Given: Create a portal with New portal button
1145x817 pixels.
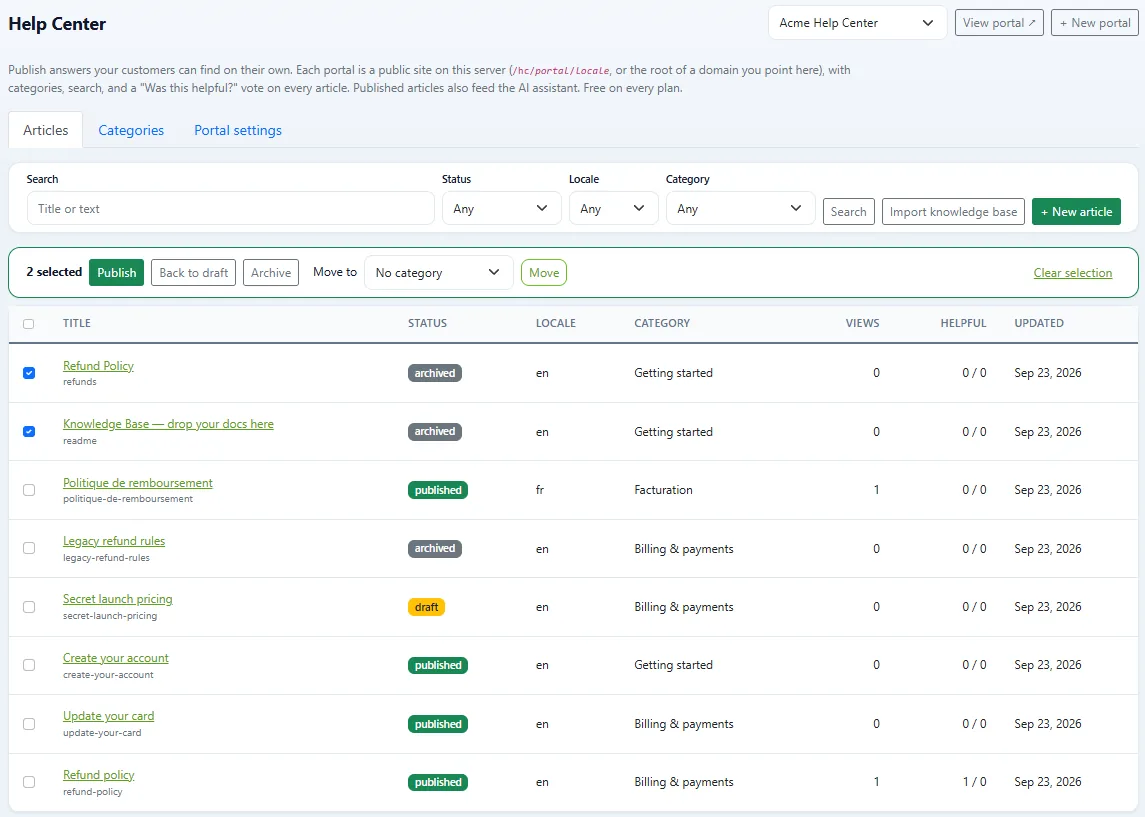Looking at the screenshot, I should pos(1095,23).
